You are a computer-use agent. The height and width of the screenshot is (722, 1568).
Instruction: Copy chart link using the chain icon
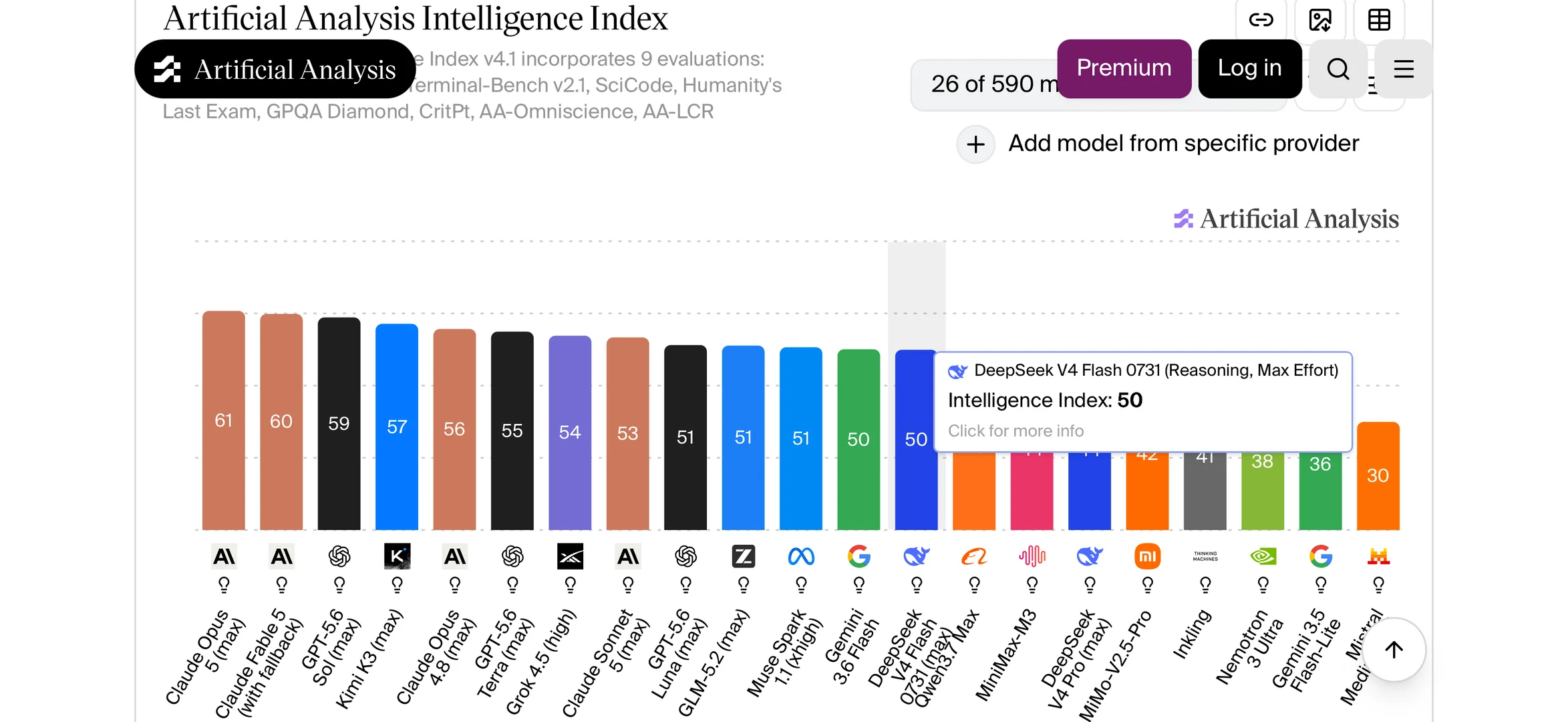pos(1261,20)
